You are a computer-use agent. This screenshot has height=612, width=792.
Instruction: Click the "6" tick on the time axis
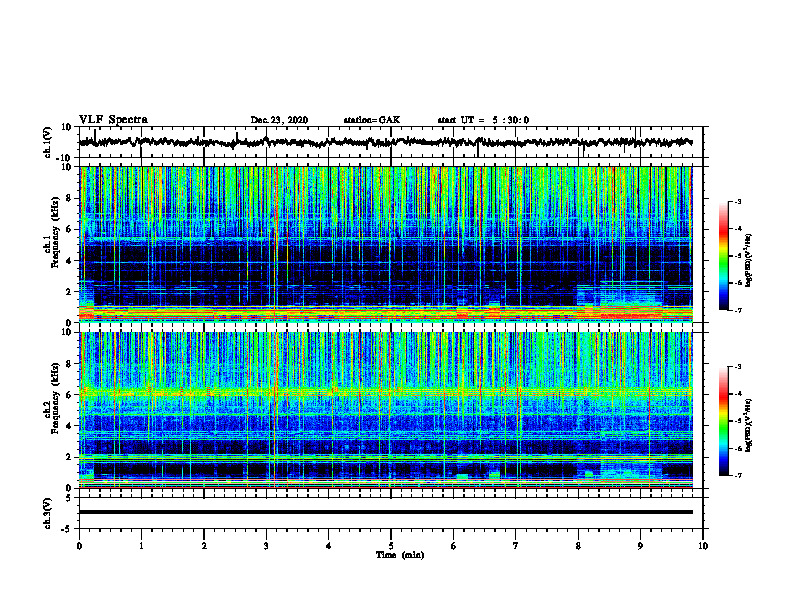pyautogui.click(x=454, y=546)
